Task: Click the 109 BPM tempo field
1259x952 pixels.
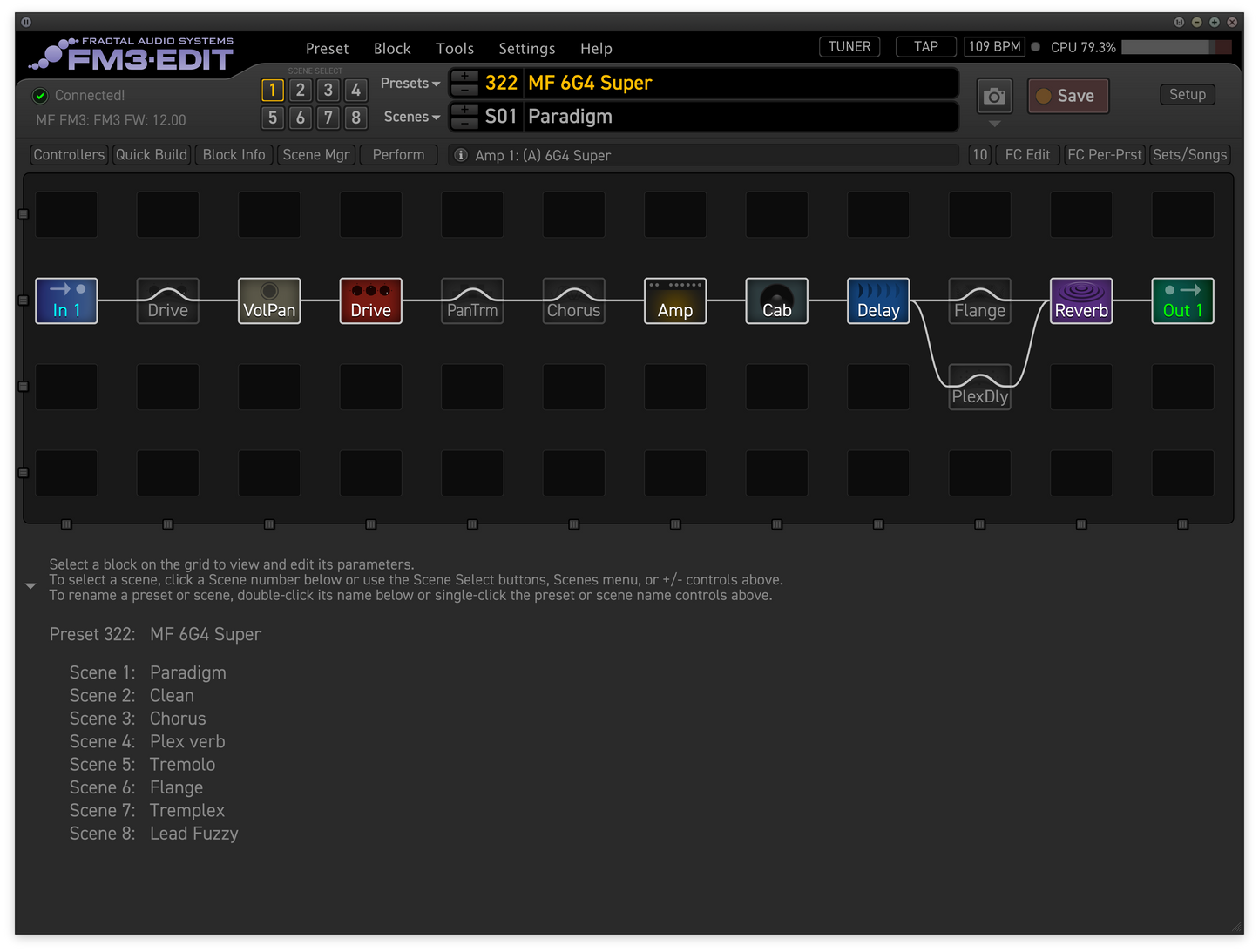Action: pos(994,47)
